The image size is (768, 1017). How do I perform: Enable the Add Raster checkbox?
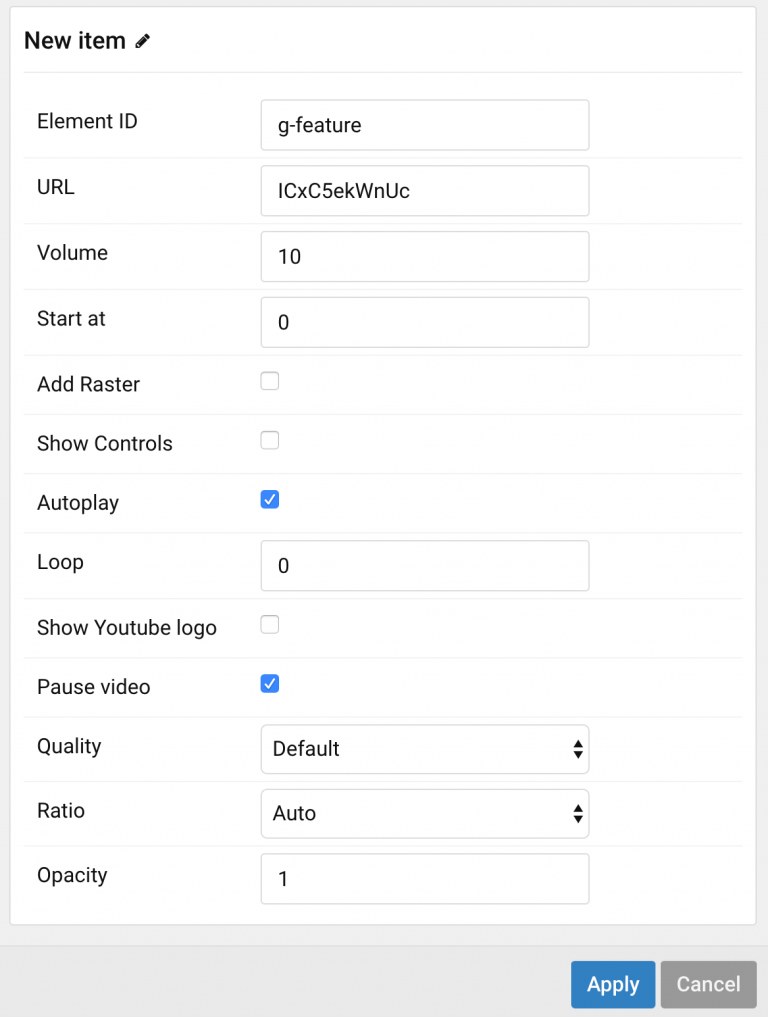coord(269,380)
